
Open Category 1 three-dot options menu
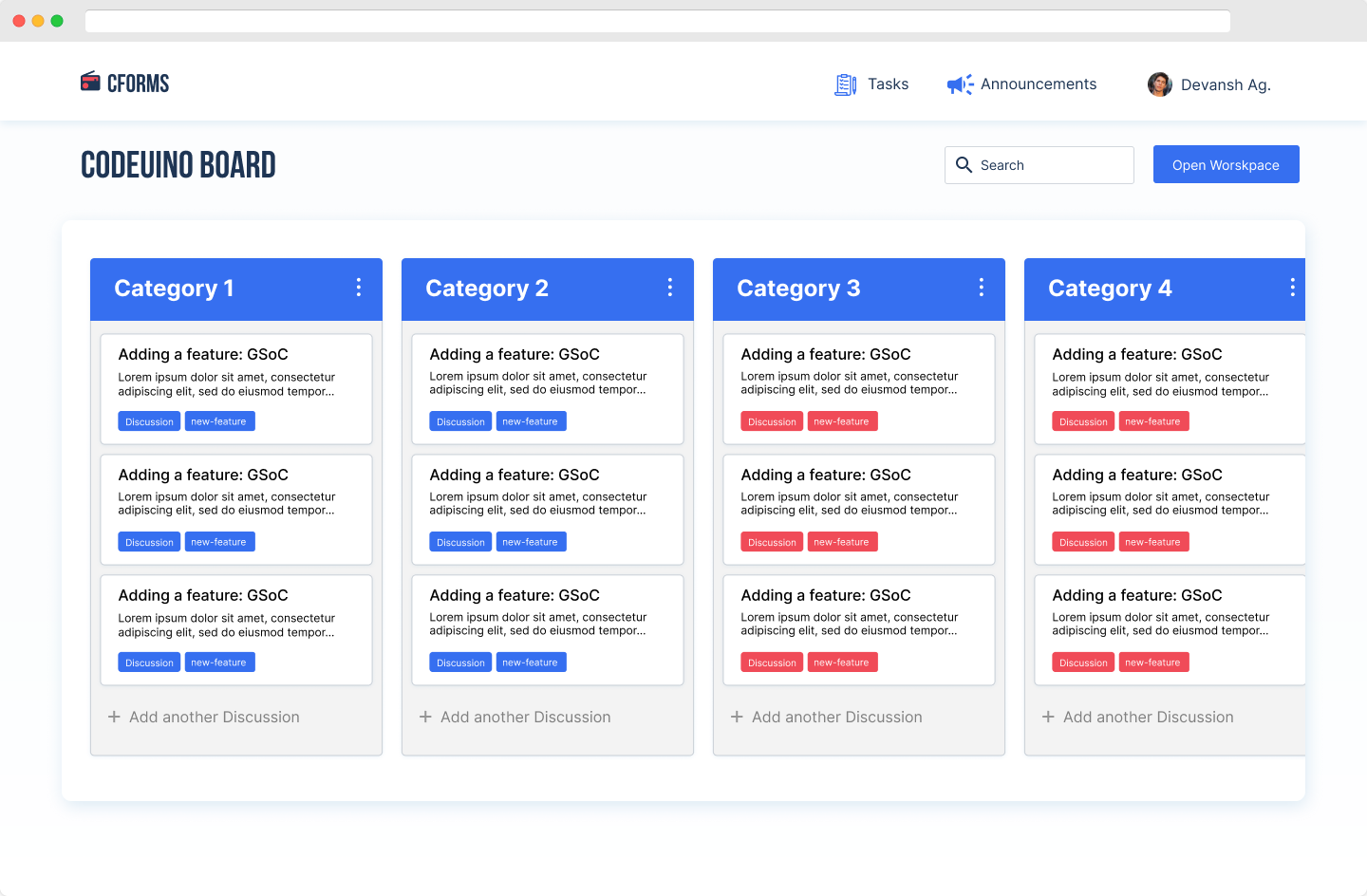[x=358, y=288]
